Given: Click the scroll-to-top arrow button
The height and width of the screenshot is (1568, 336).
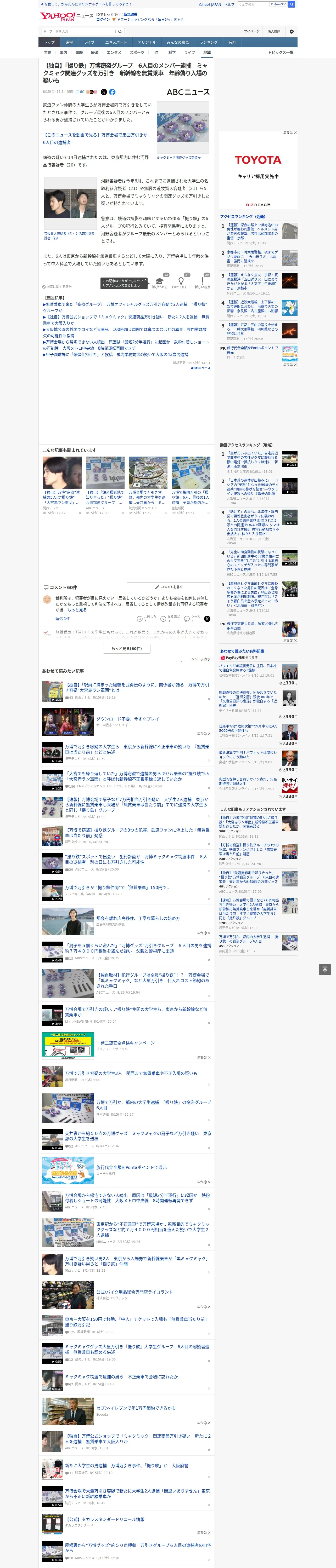Looking at the screenshot, I should [x=325, y=970].
